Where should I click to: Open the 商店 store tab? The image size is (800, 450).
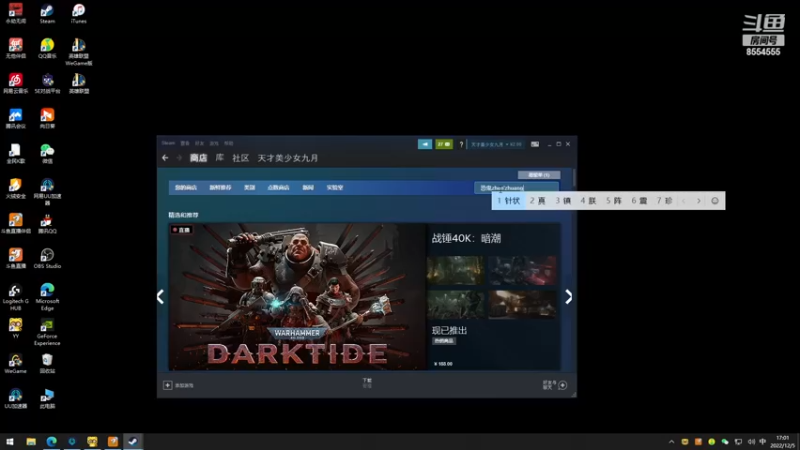pyautogui.click(x=198, y=158)
